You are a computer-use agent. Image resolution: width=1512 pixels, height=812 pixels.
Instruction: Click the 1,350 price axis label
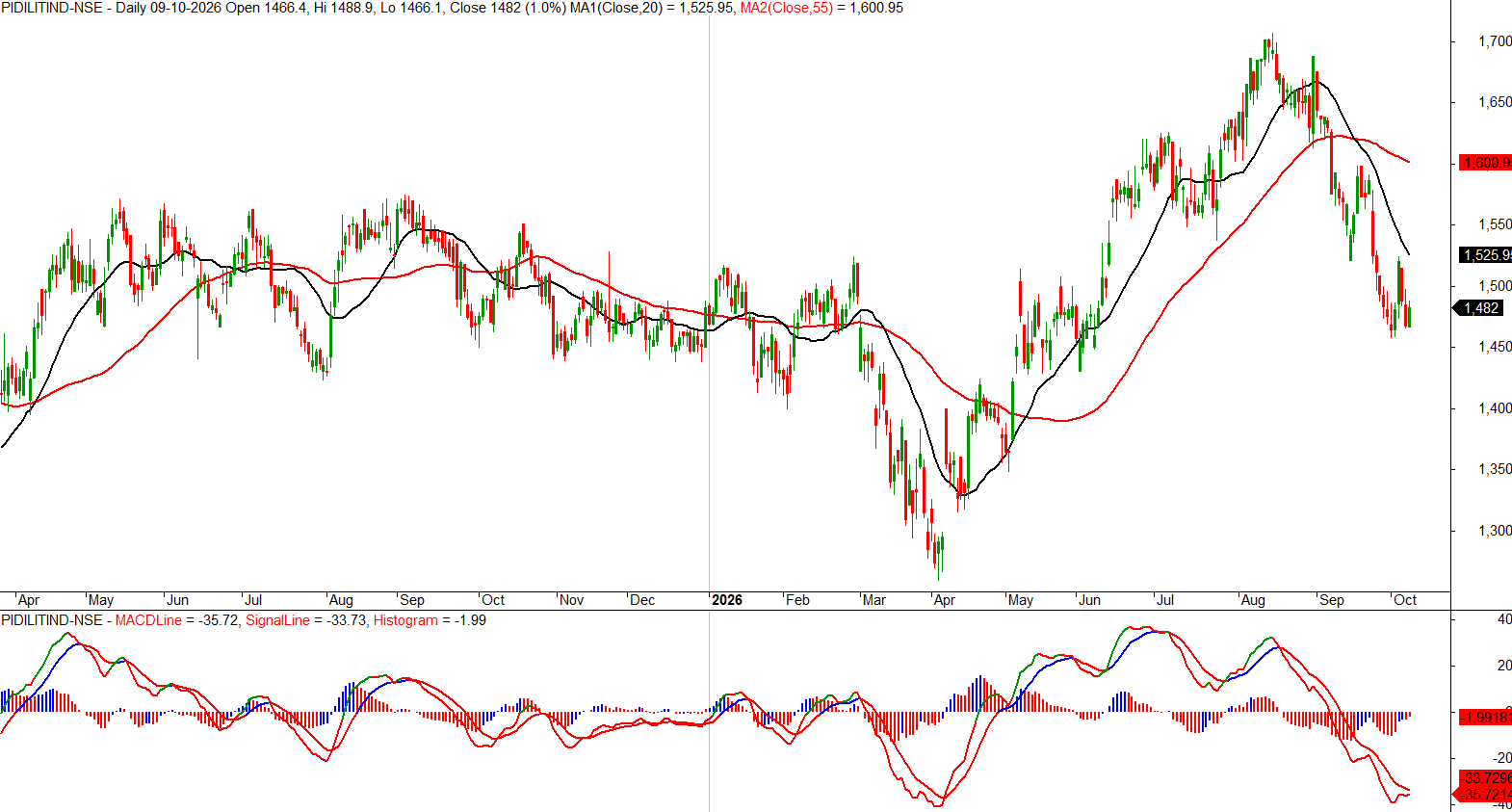point(1495,469)
